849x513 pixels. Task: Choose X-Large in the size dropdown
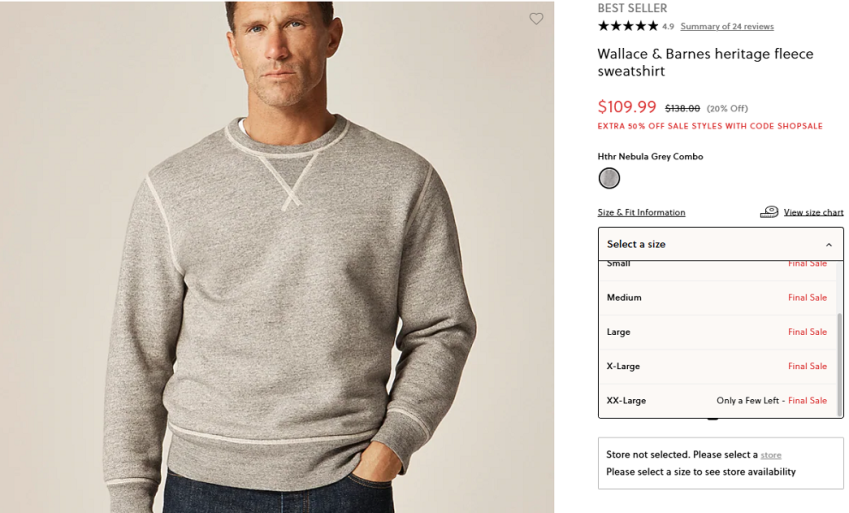coord(623,366)
